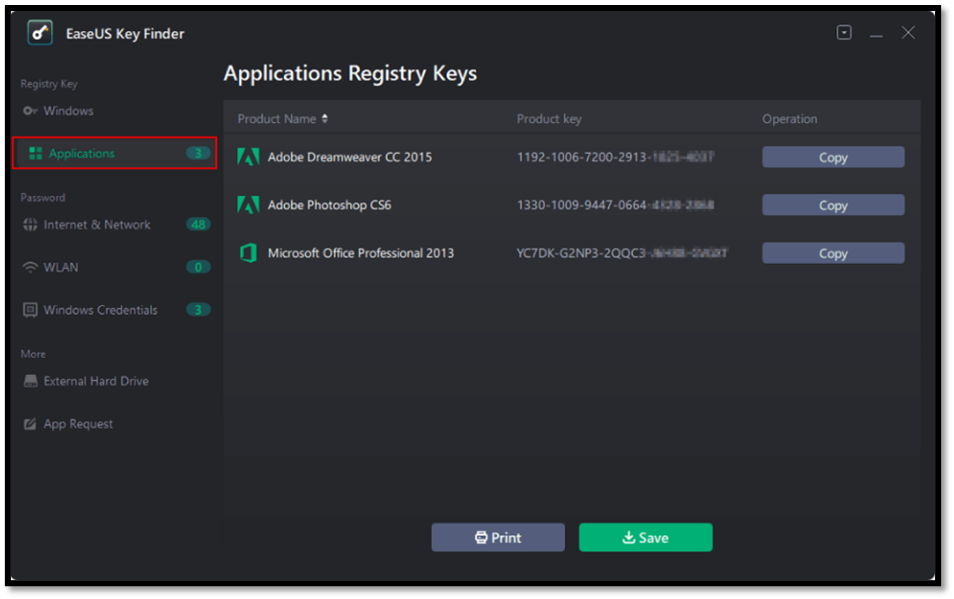
Task: Copy the Adobe Dreamweaver product key
Action: click(832, 157)
